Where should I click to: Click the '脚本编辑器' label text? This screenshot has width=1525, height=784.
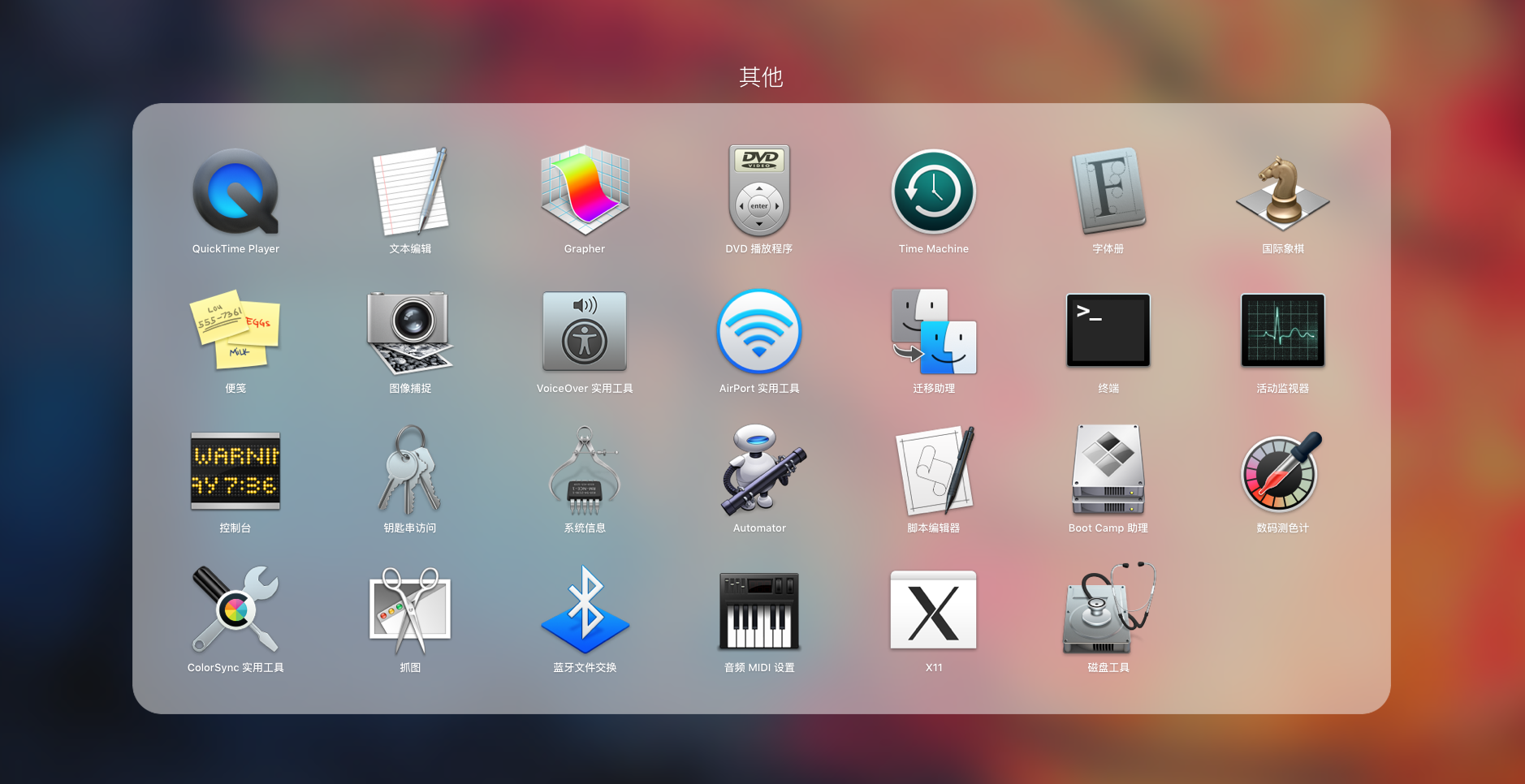934,528
